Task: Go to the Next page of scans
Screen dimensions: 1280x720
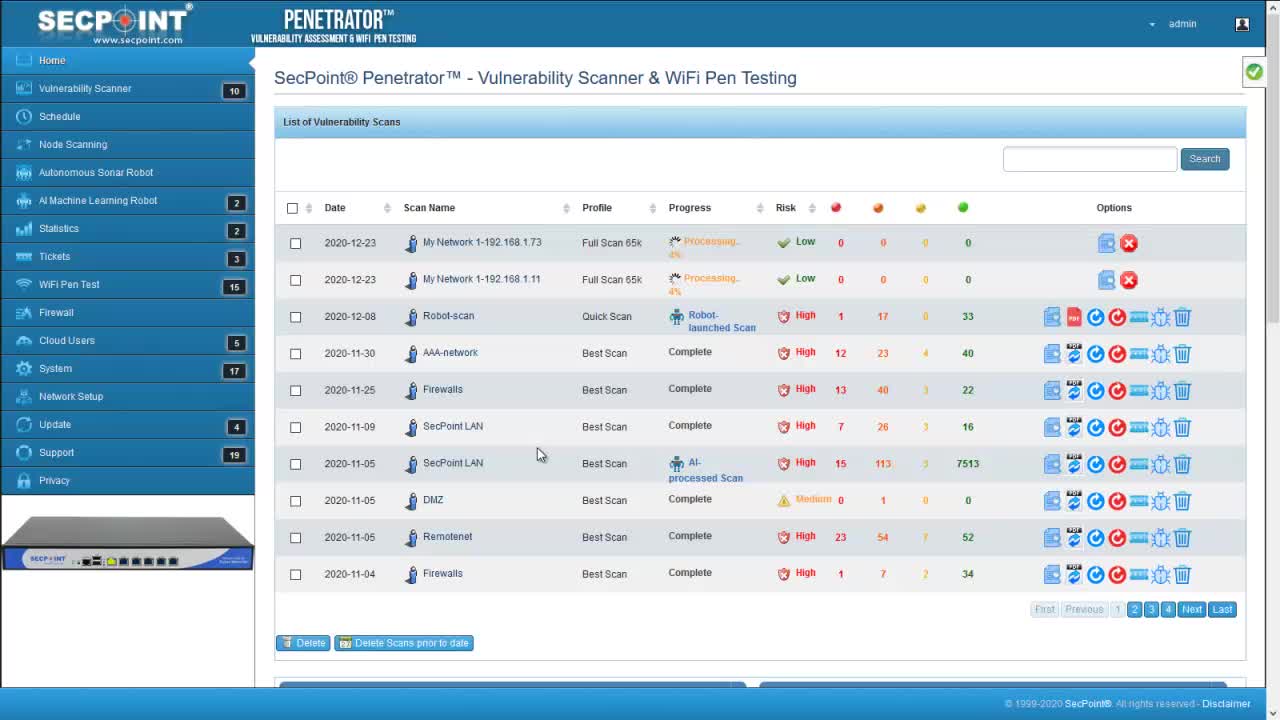Action: click(1192, 609)
